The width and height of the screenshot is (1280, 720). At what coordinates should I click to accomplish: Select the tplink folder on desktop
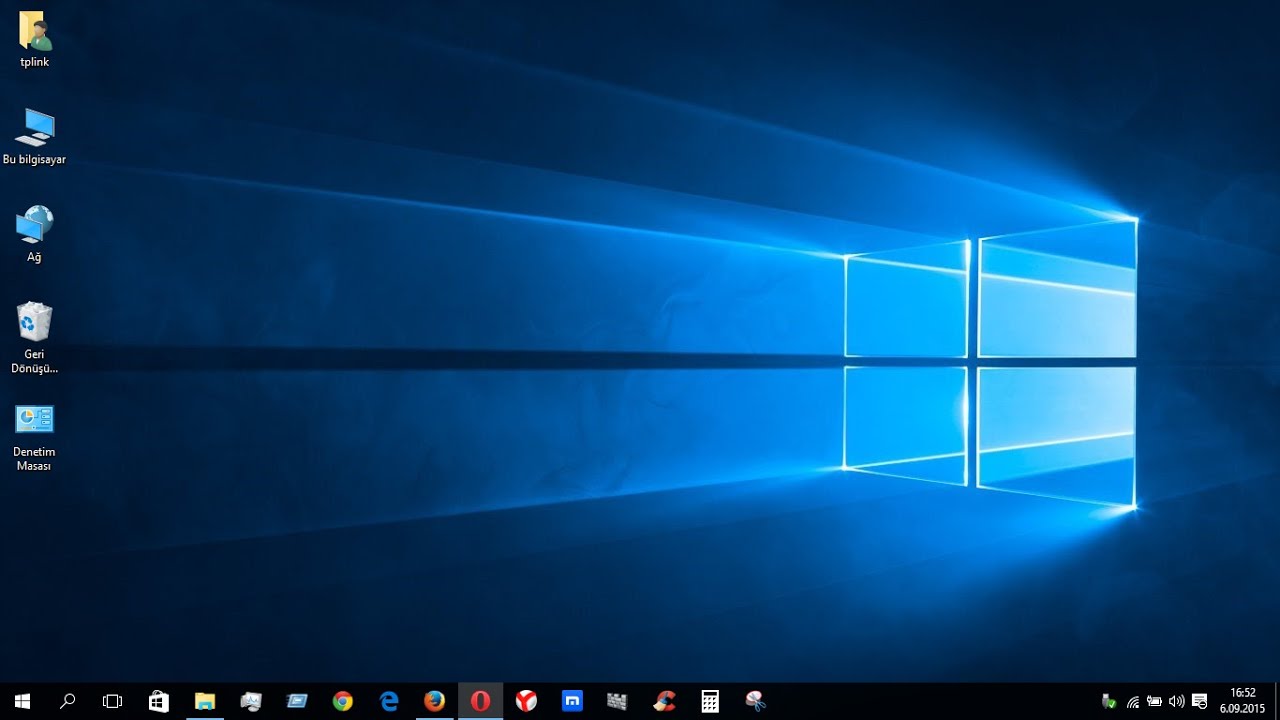tap(34, 40)
